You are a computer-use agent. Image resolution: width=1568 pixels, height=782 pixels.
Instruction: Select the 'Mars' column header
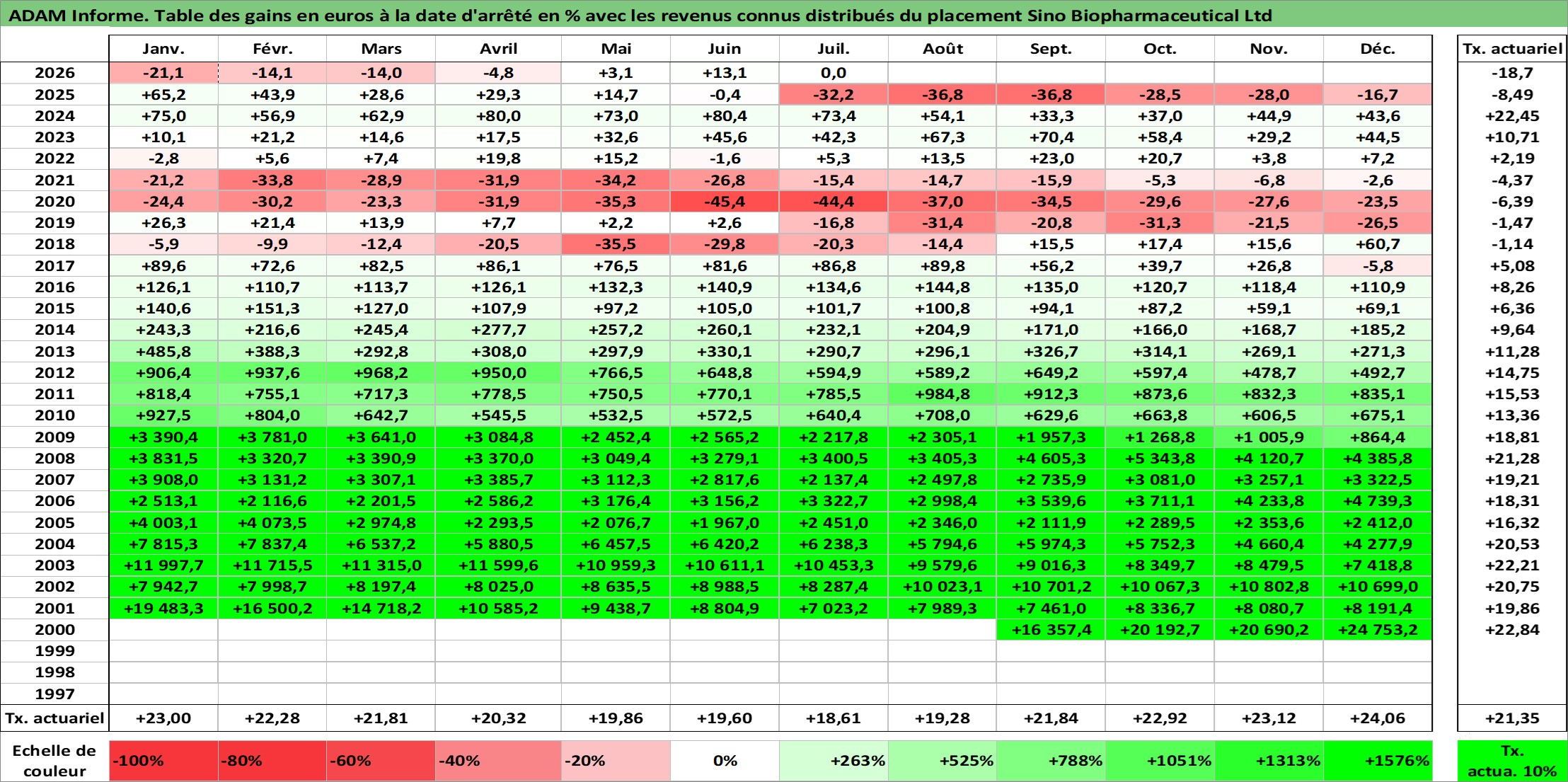(381, 49)
